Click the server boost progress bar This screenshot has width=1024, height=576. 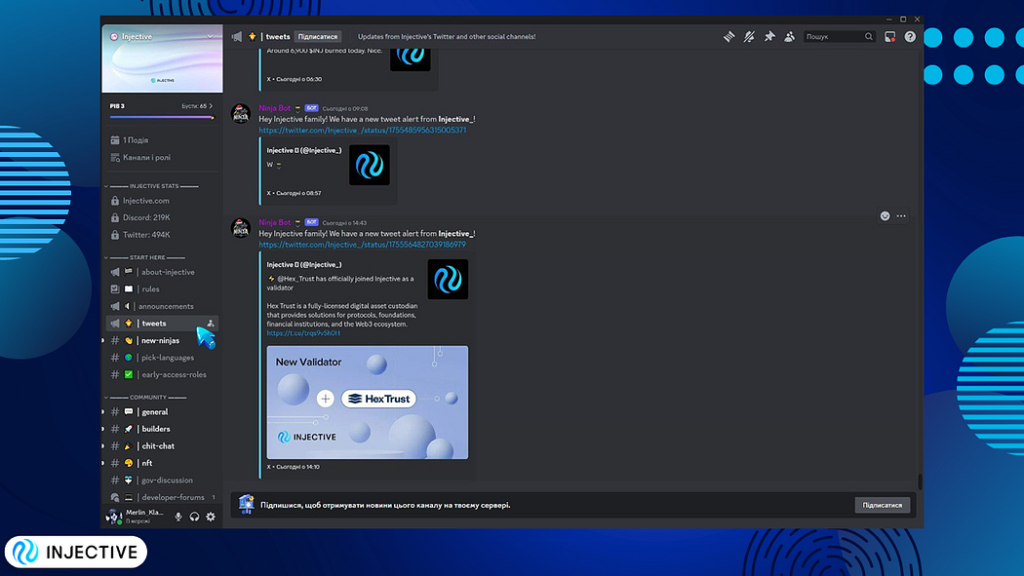(x=162, y=117)
